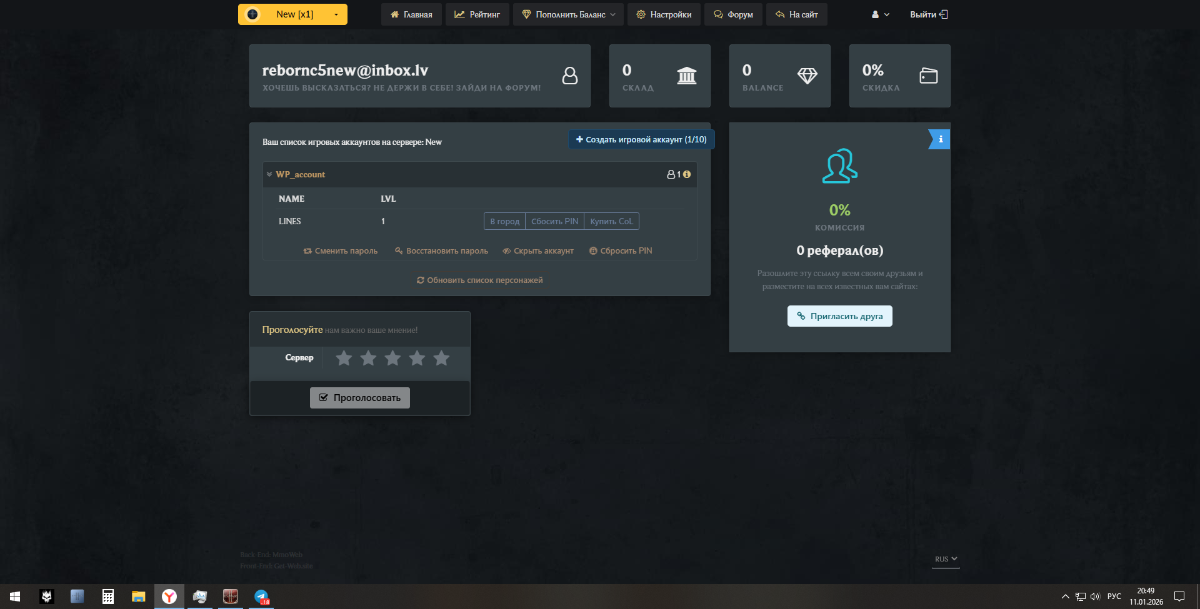Viewport: 1200px width, 609px height.
Task: Go to Рейтинг in navigation
Action: coord(475,15)
